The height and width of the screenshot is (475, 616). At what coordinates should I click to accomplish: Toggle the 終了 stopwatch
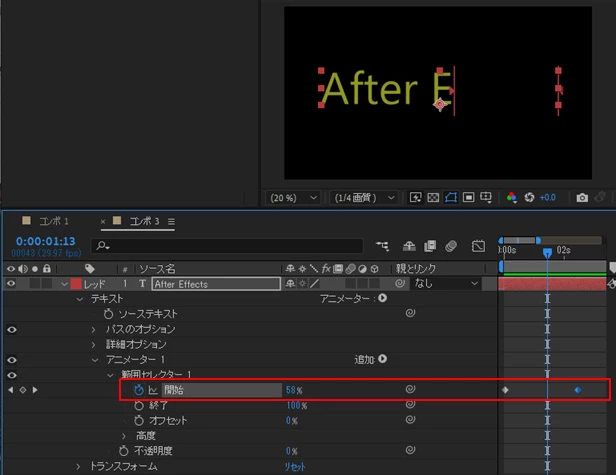pyautogui.click(x=138, y=405)
